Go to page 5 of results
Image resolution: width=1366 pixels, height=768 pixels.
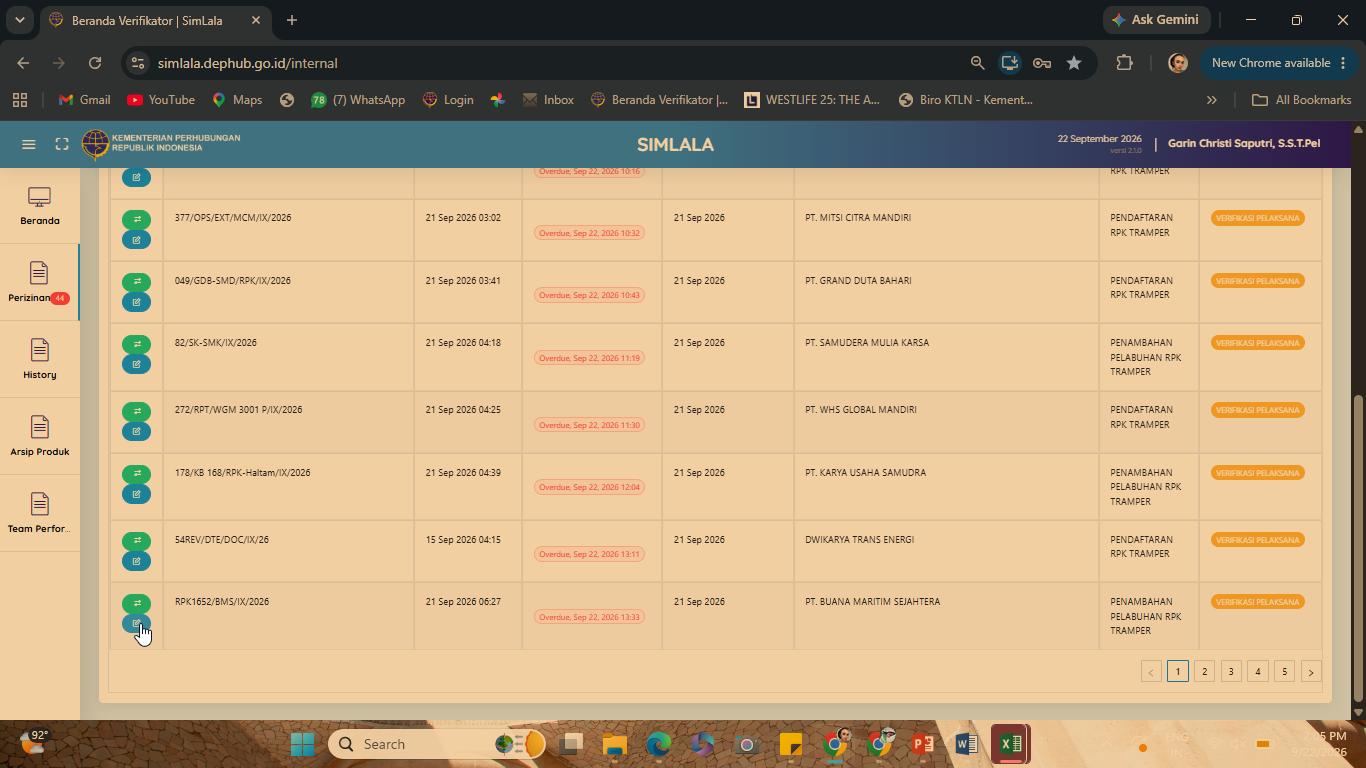coord(1284,672)
